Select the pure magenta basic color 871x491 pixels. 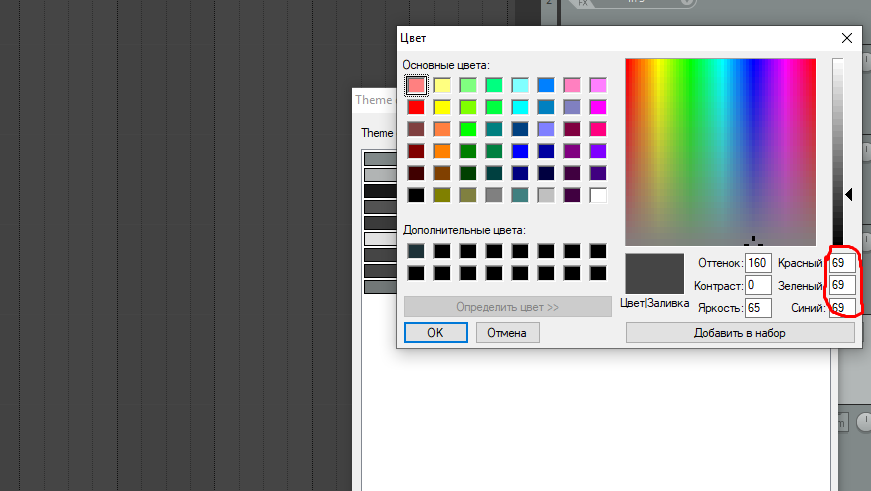(598, 107)
